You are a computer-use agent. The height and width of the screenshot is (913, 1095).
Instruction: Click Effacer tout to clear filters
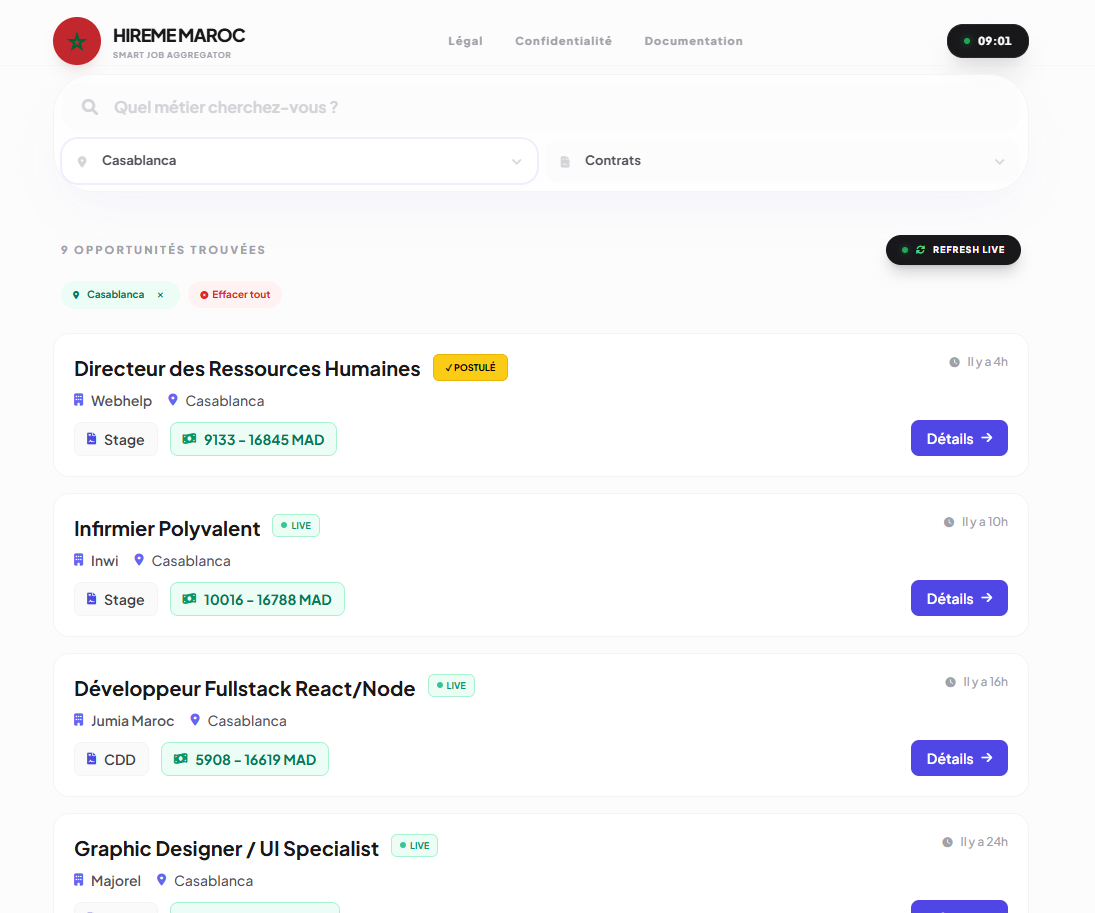235,294
